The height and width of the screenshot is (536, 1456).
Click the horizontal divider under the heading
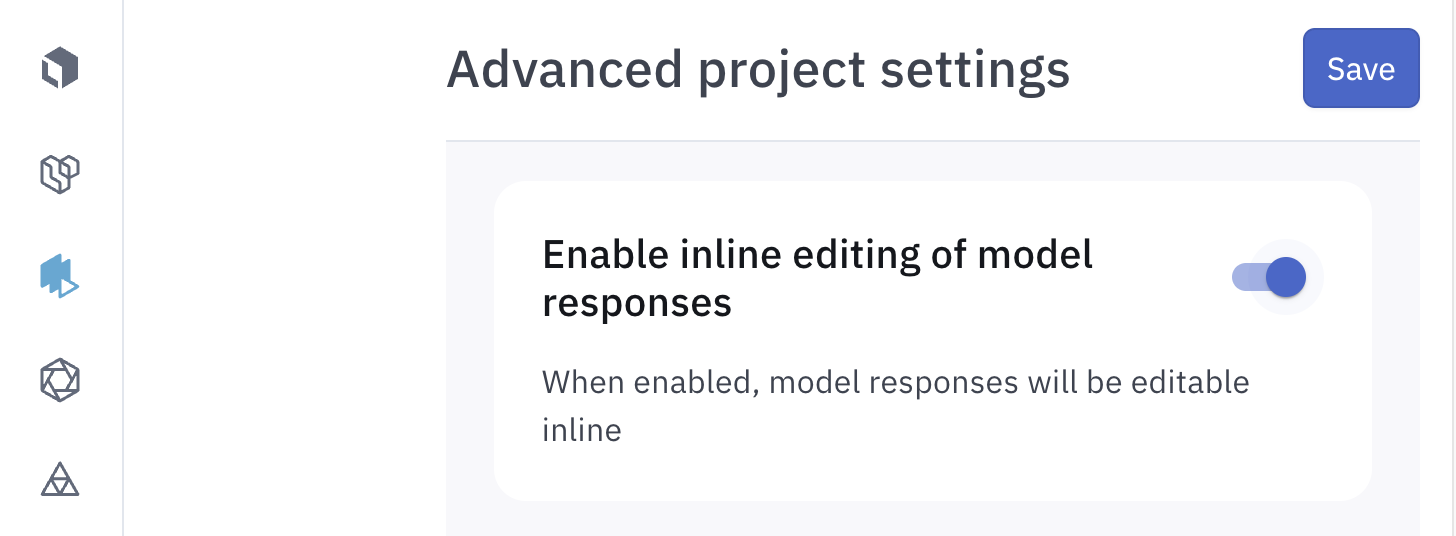coord(932,141)
